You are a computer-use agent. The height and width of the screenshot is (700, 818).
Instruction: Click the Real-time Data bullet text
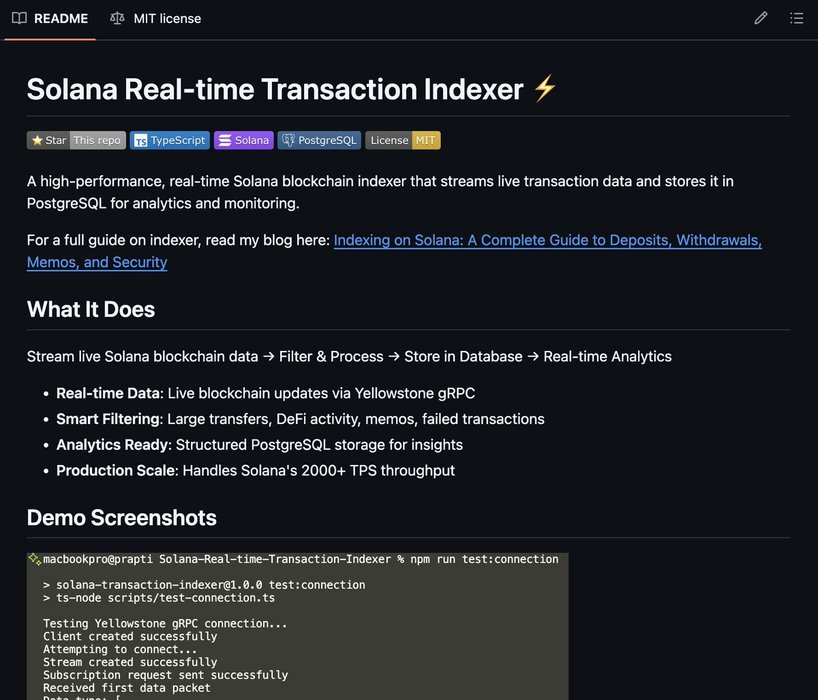coord(266,393)
